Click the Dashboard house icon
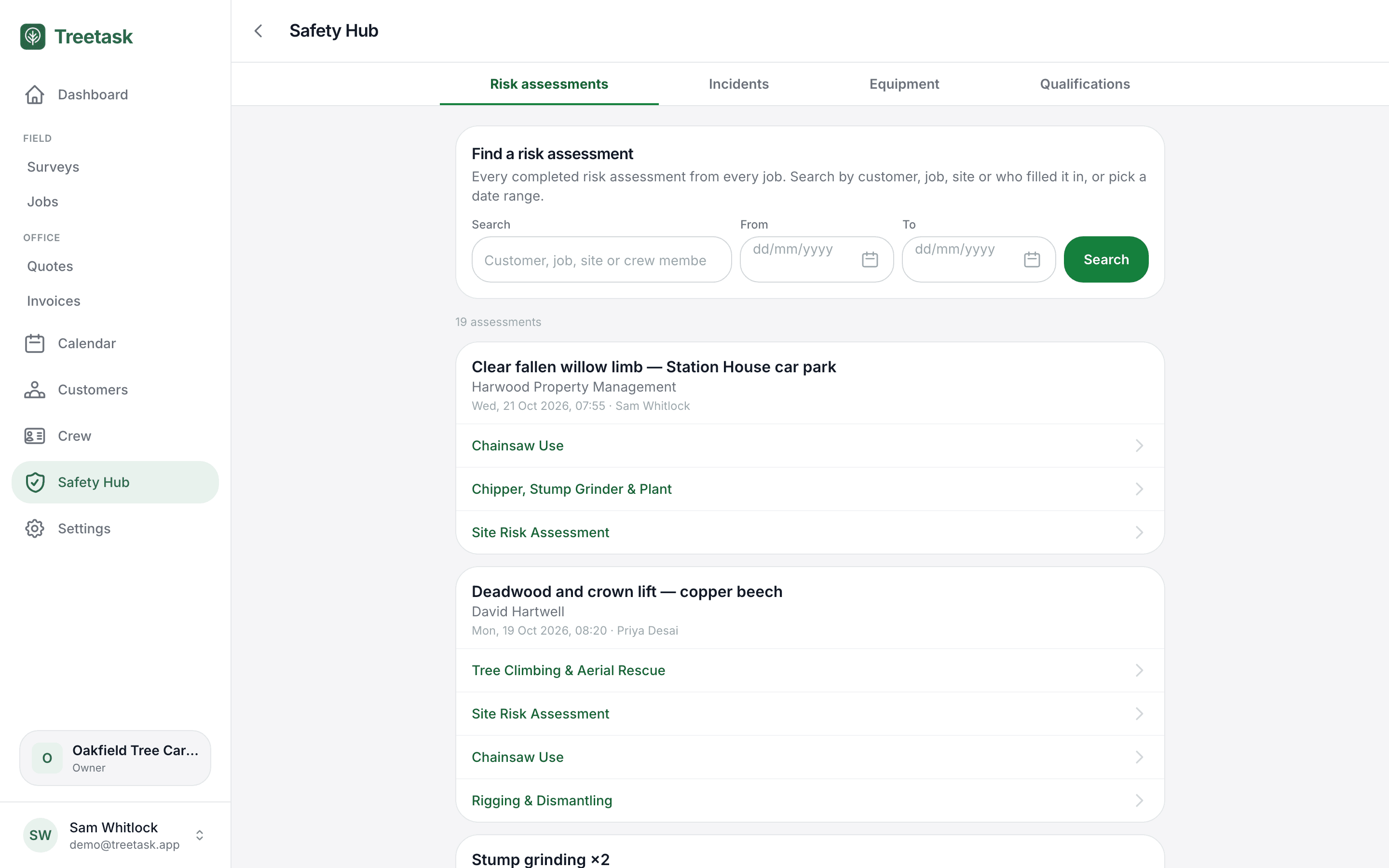 click(x=34, y=95)
